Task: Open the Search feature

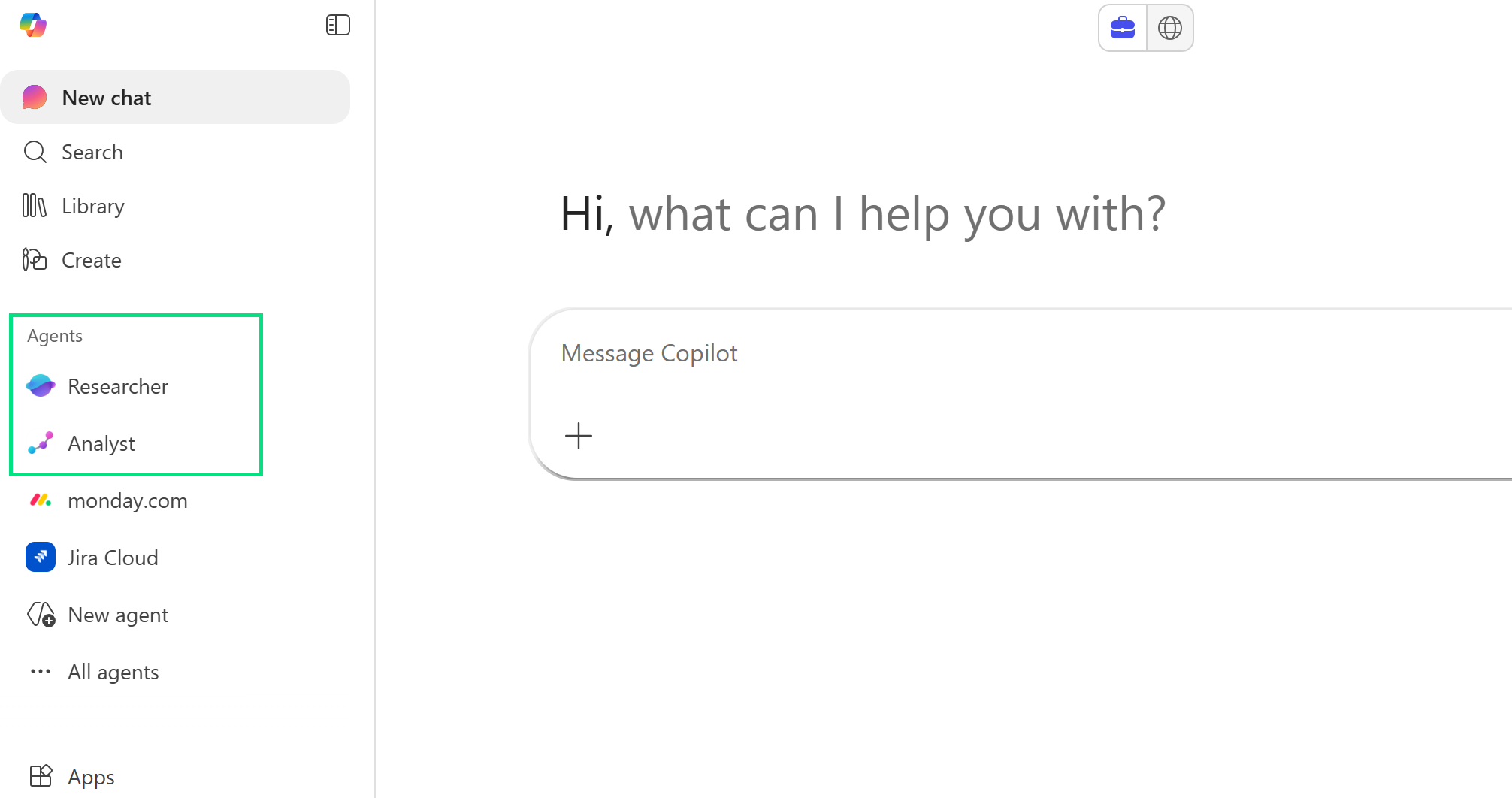Action: click(x=92, y=152)
